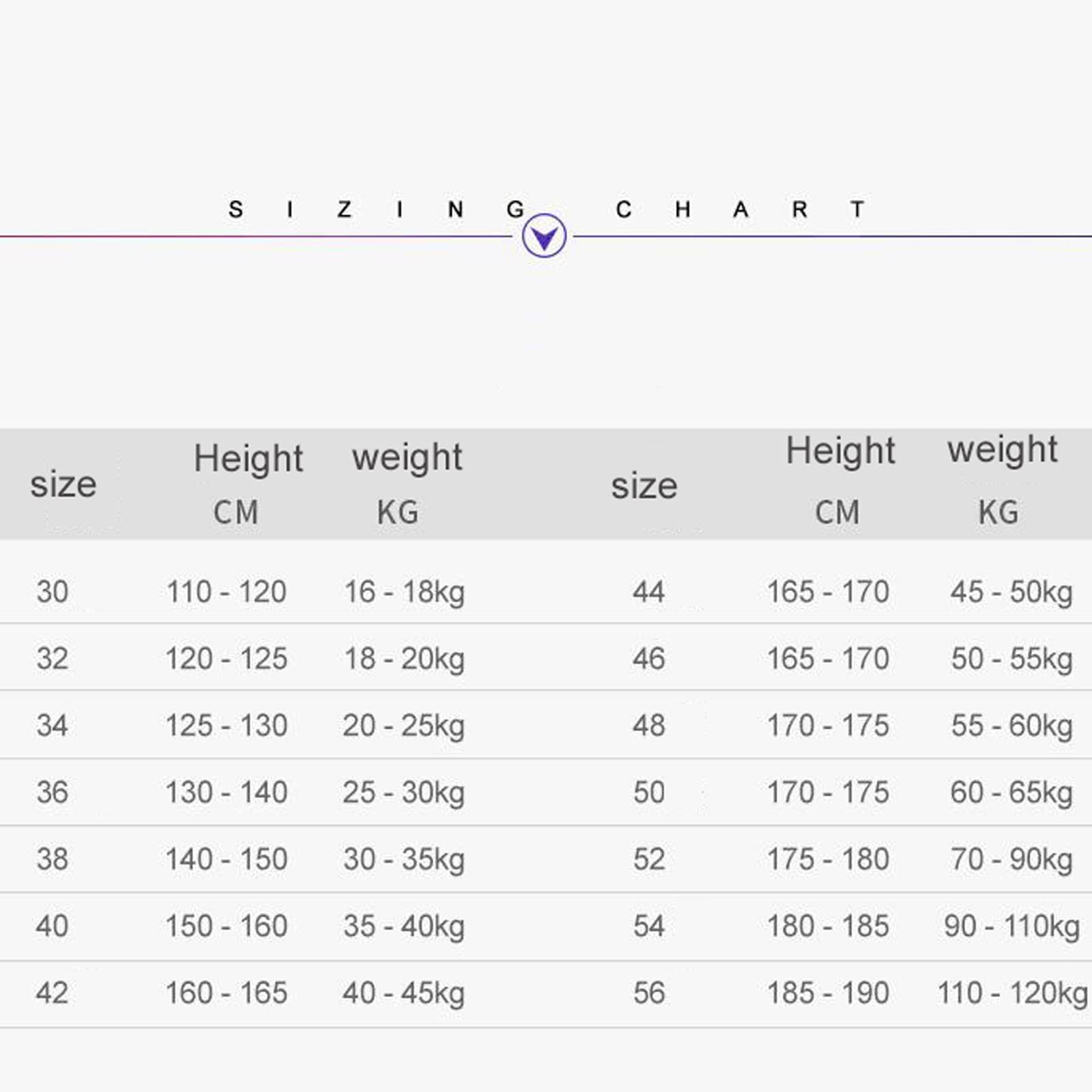1092x1092 pixels.
Task: Select the 40 - 45kg weight cell
Action: tap(404, 993)
